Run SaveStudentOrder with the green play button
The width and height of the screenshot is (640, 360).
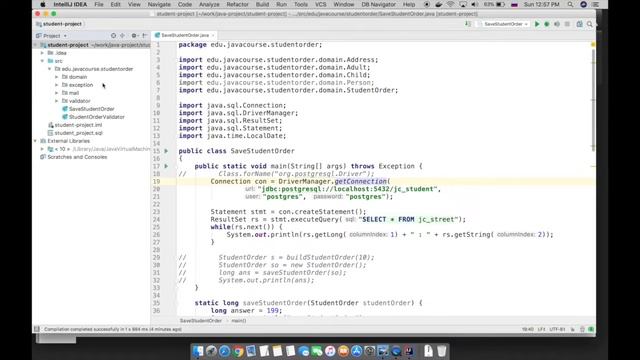pos(537,24)
